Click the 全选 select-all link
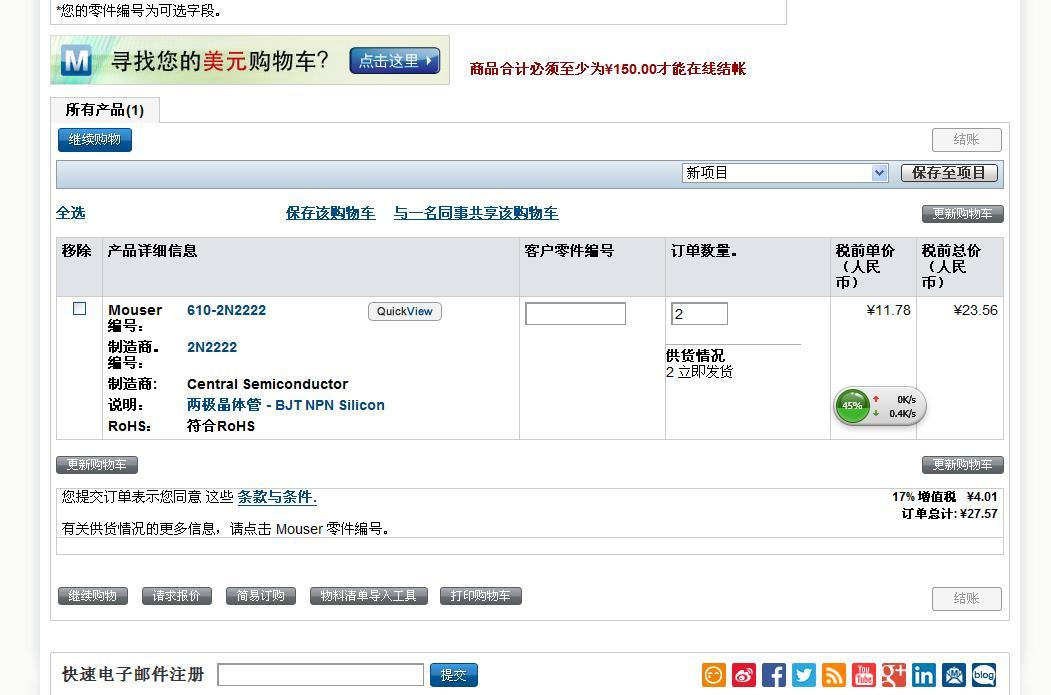This screenshot has width=1051, height=695. 70,213
